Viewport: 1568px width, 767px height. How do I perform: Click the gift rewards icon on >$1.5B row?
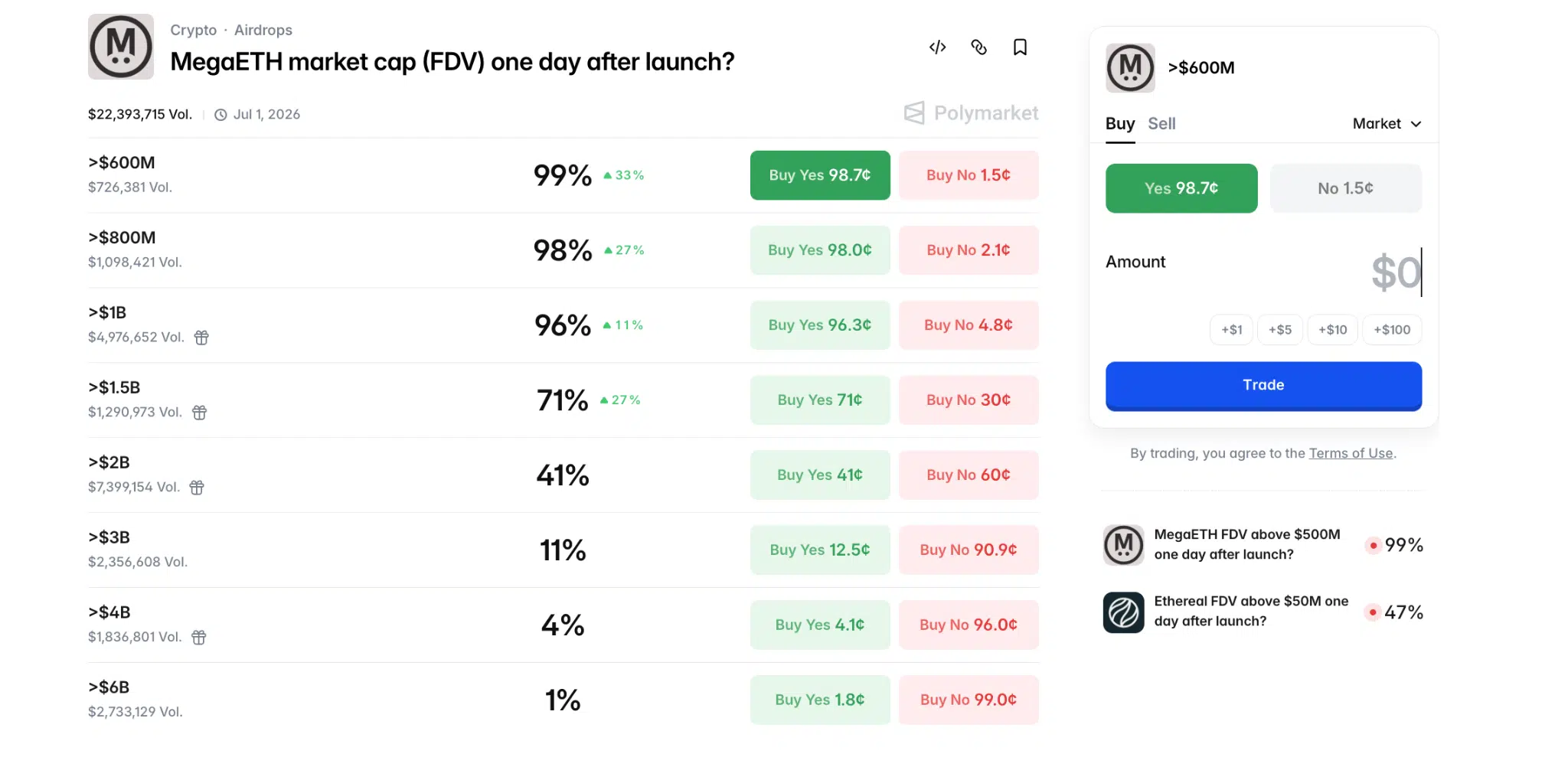tap(200, 413)
